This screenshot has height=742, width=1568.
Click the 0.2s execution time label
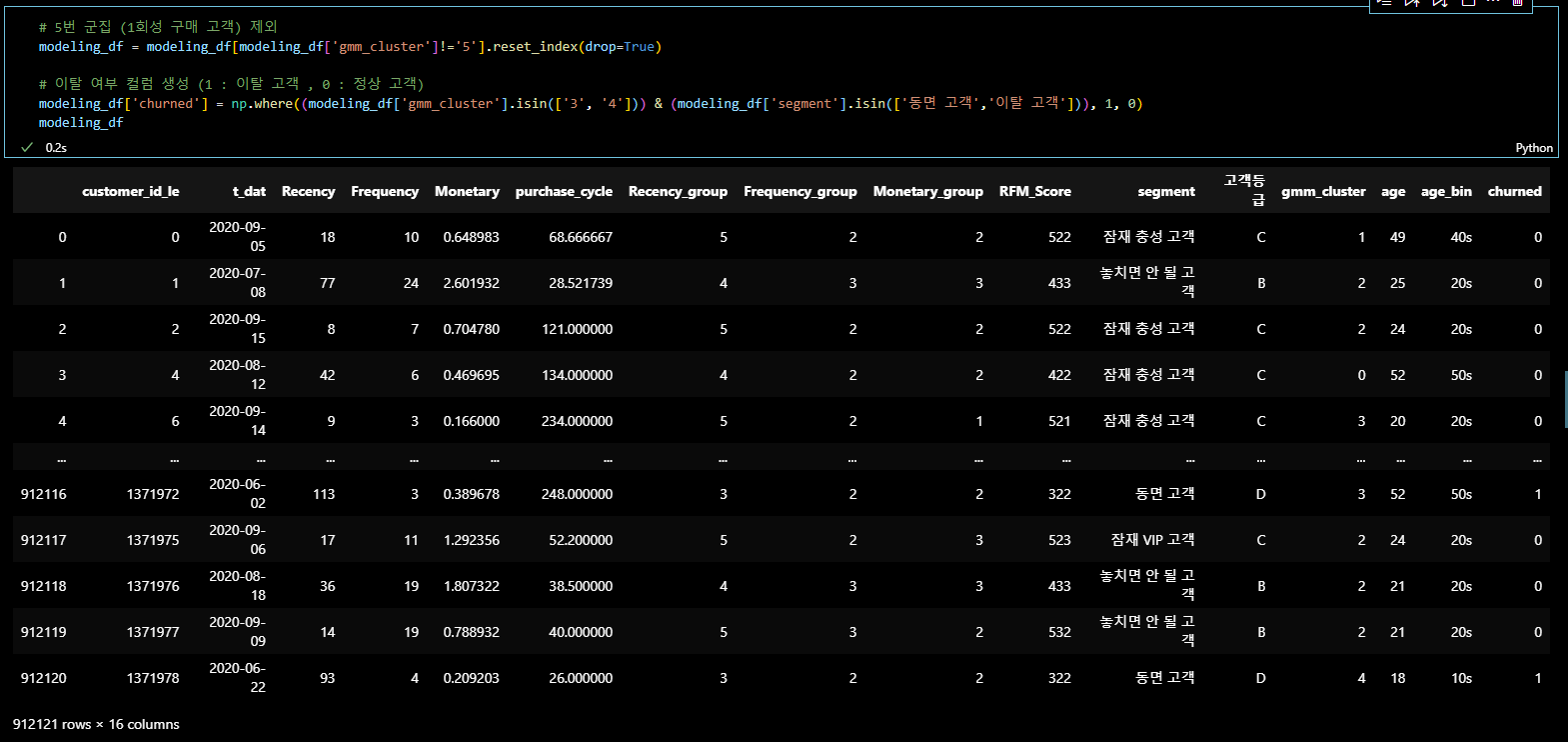(x=56, y=148)
